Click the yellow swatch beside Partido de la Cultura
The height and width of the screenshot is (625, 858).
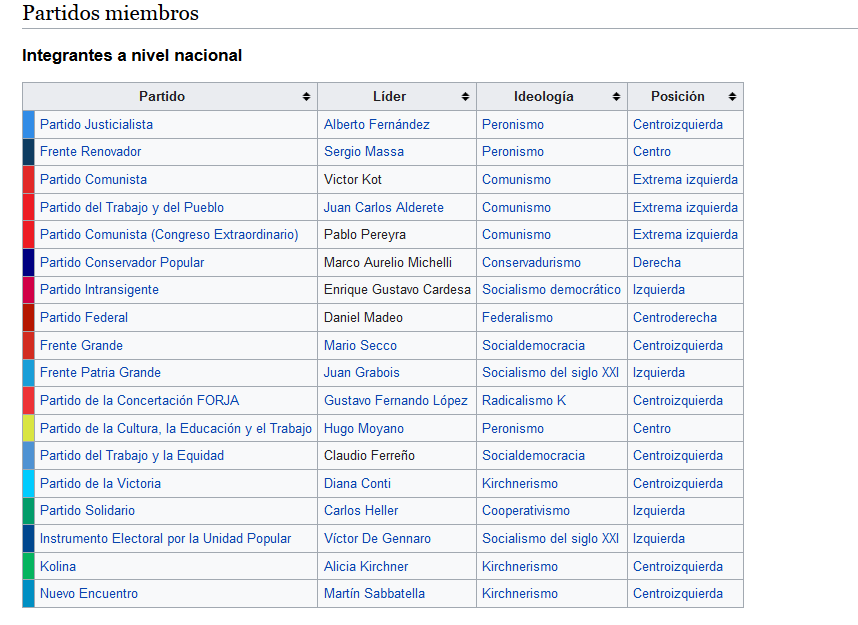click(x=28, y=428)
